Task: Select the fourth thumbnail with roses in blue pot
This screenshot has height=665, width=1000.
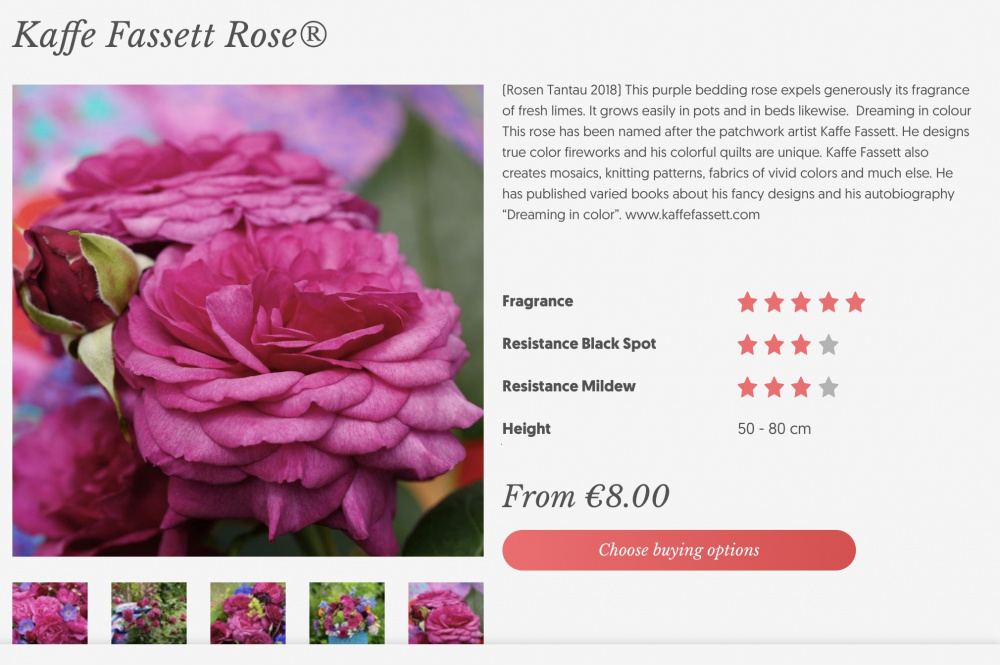Action: tap(347, 613)
